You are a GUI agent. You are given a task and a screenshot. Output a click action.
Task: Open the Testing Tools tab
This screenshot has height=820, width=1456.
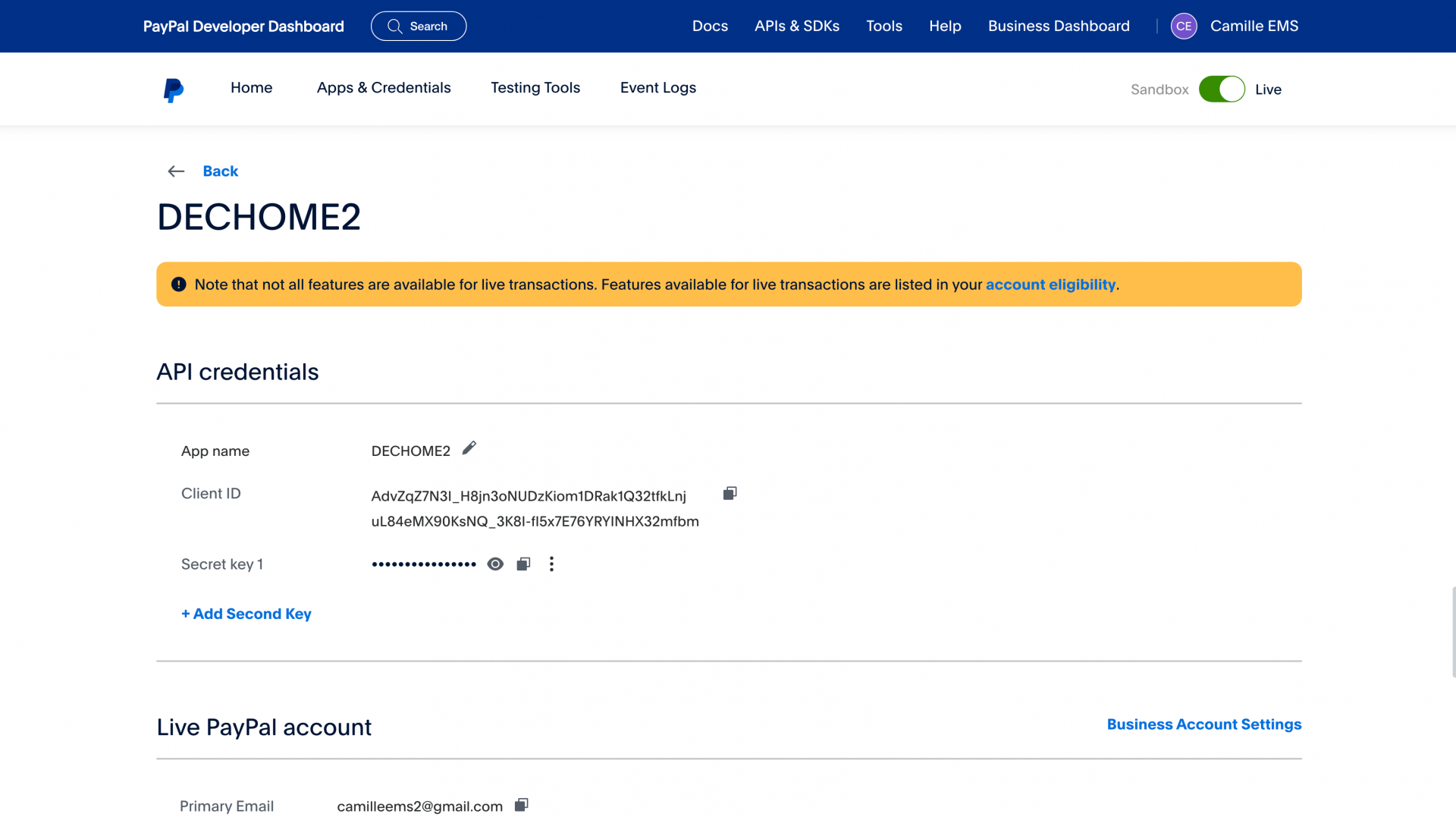click(x=535, y=88)
